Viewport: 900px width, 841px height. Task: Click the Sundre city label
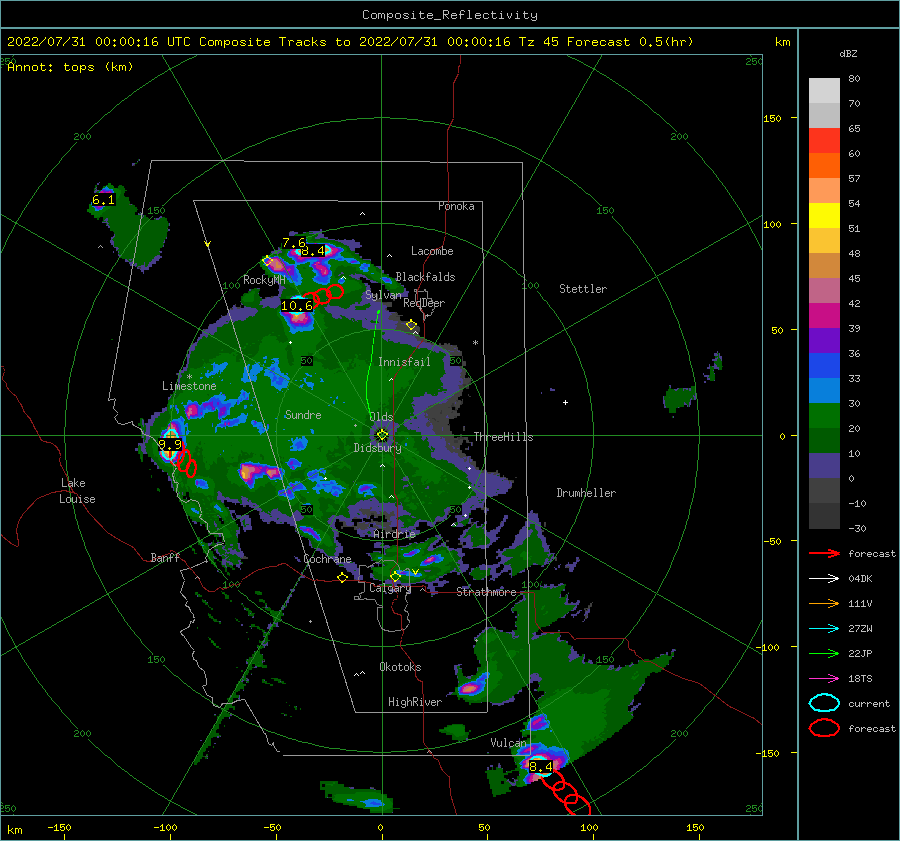coord(303,414)
